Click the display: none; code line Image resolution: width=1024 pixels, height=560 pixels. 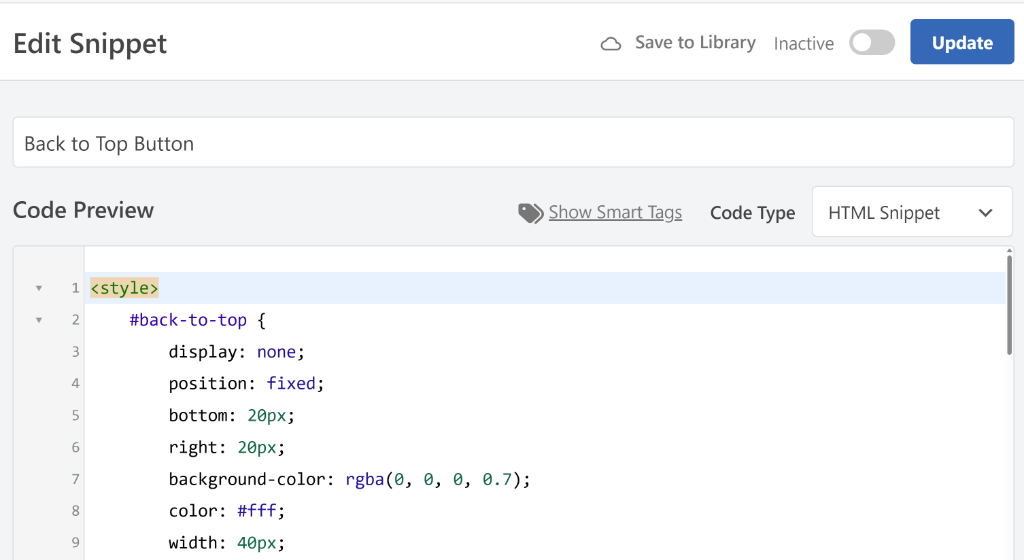[236, 352]
